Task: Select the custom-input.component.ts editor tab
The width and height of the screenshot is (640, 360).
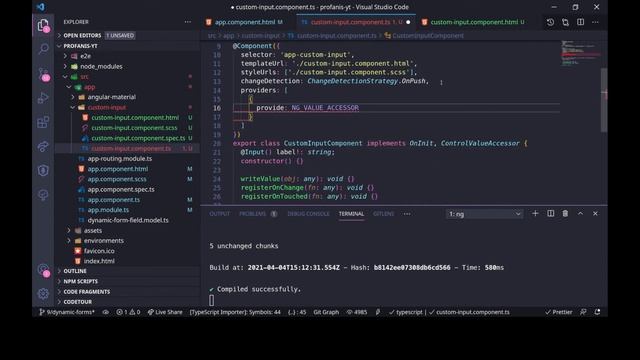Action: coord(356,22)
